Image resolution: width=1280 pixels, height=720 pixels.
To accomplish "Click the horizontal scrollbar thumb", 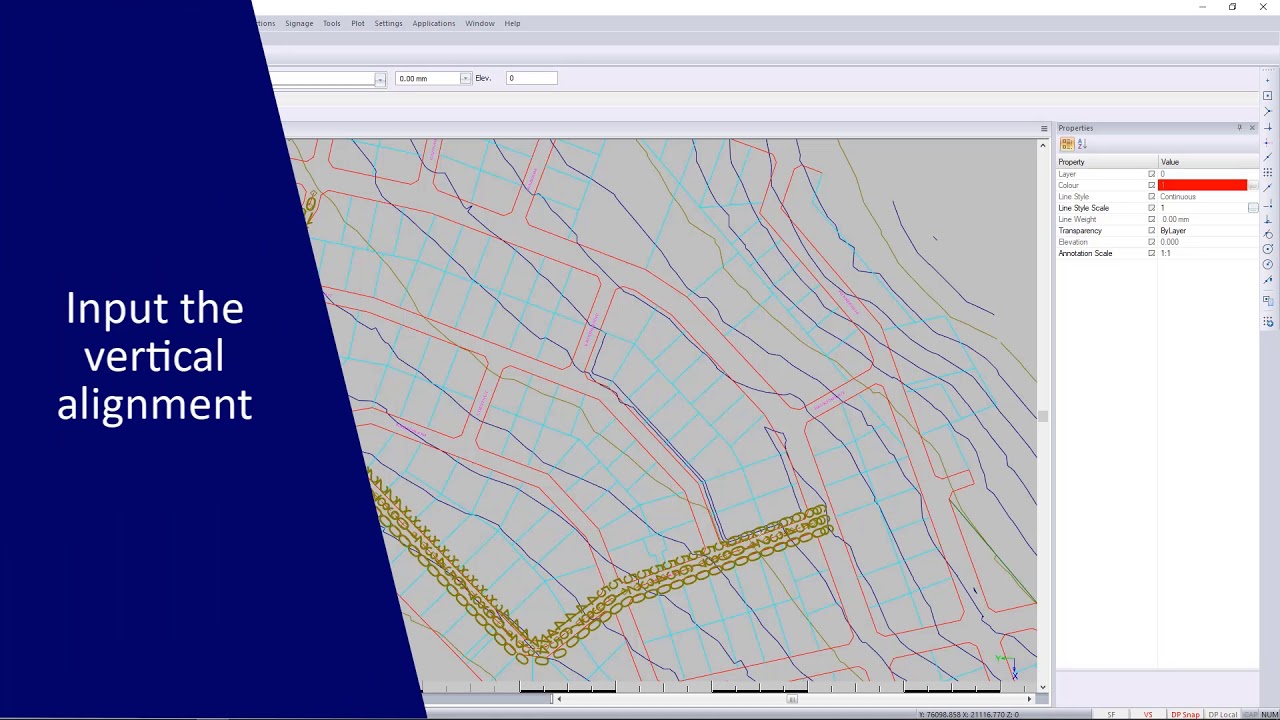I will coord(792,699).
